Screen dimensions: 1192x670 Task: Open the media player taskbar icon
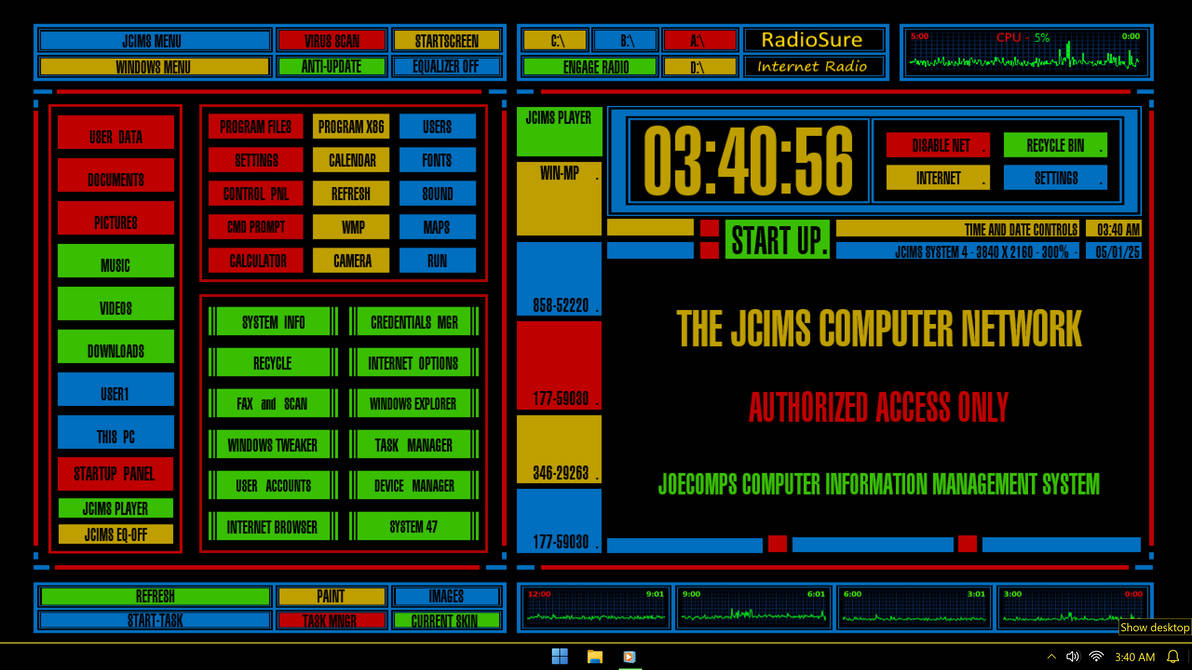click(629, 656)
